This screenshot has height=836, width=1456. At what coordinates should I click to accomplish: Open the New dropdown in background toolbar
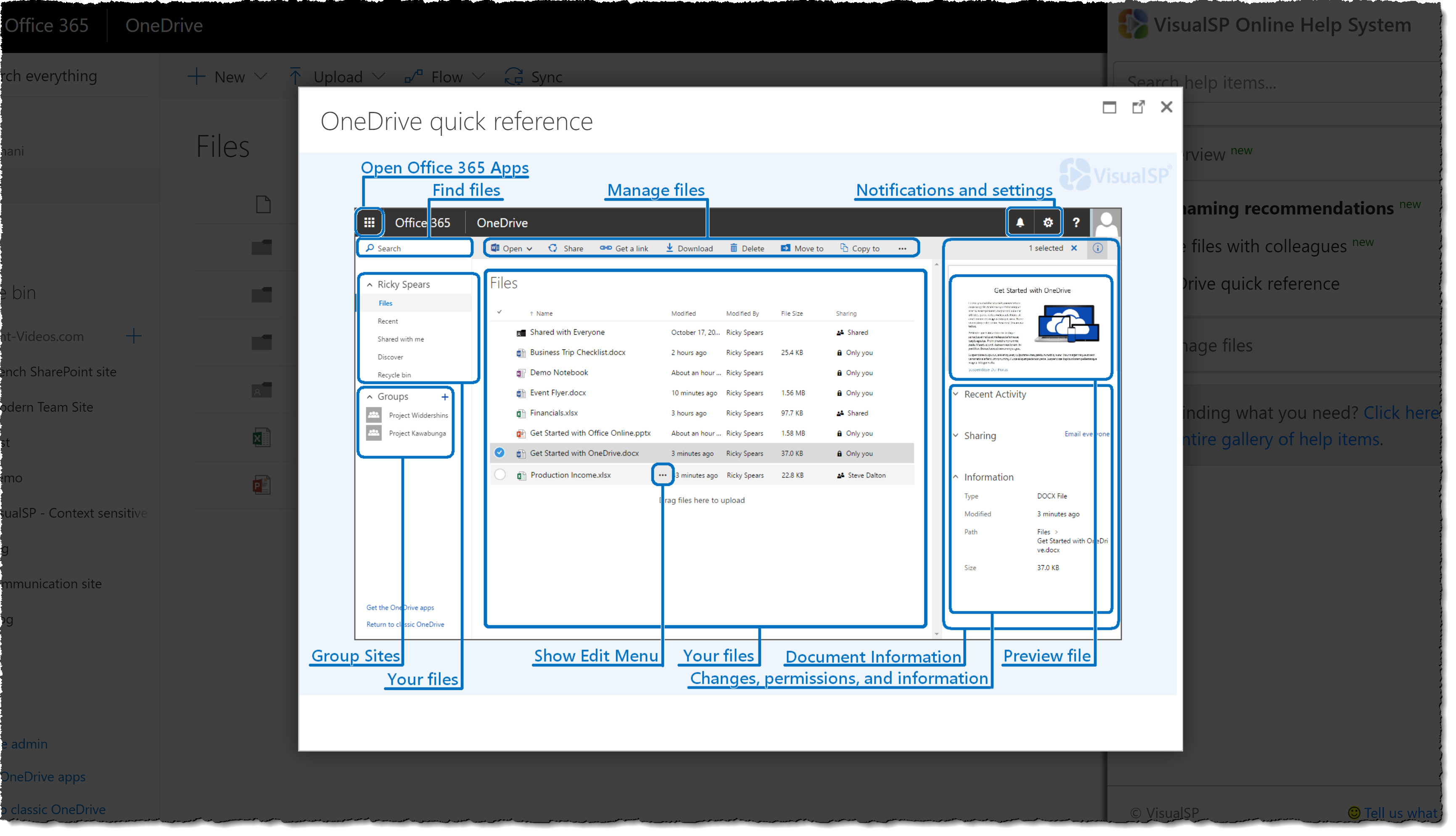tap(228, 77)
